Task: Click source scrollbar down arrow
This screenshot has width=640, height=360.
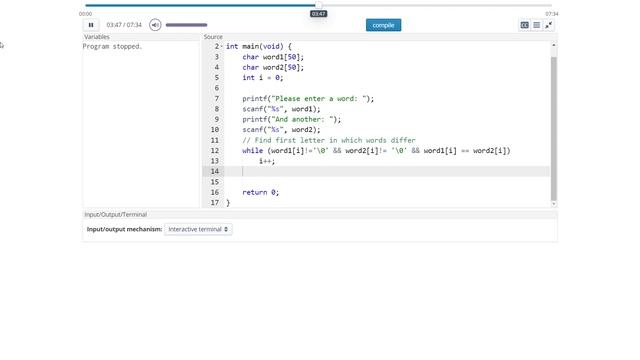Action: [553, 204]
